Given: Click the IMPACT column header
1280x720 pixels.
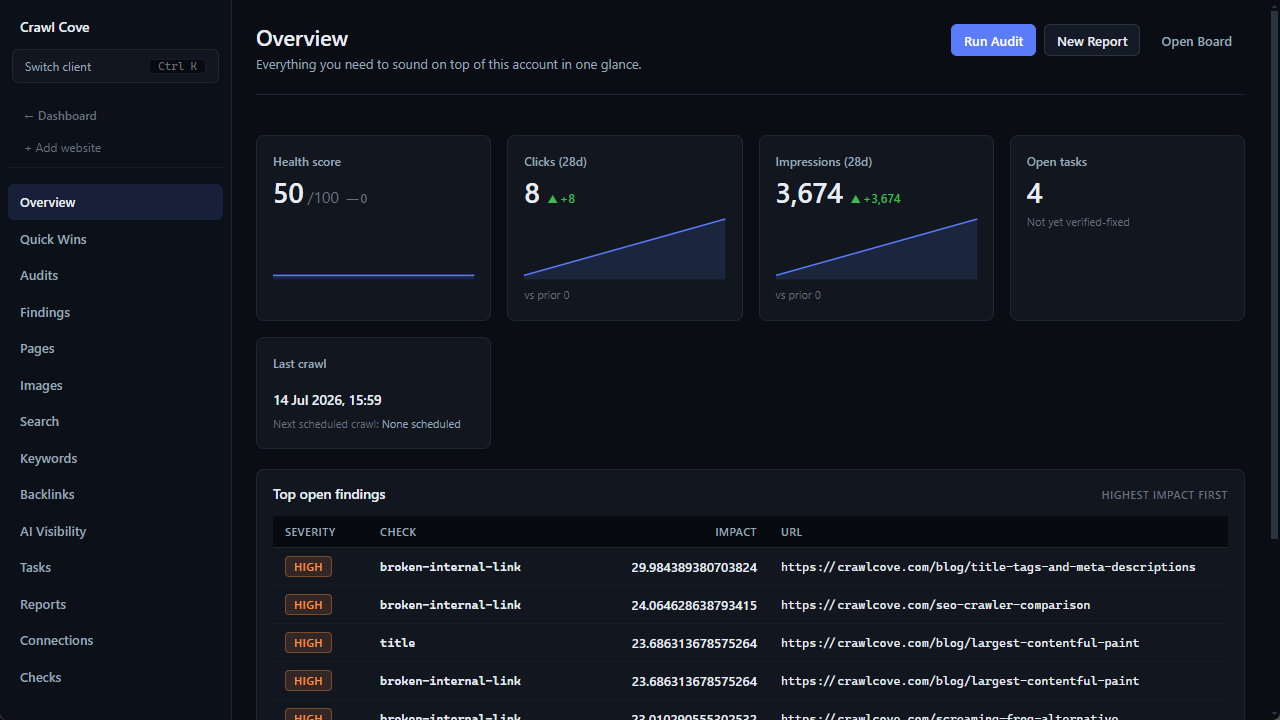Looking at the screenshot, I should (x=736, y=532).
